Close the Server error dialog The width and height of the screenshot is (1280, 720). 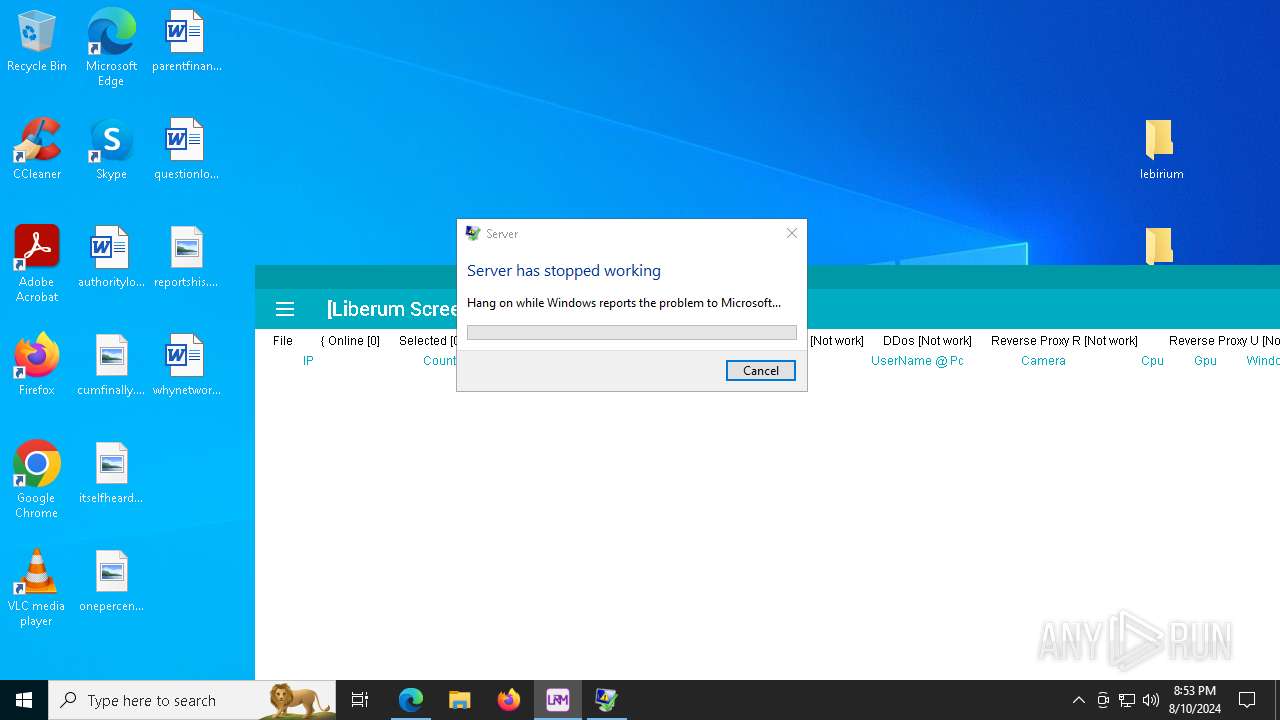pos(791,233)
